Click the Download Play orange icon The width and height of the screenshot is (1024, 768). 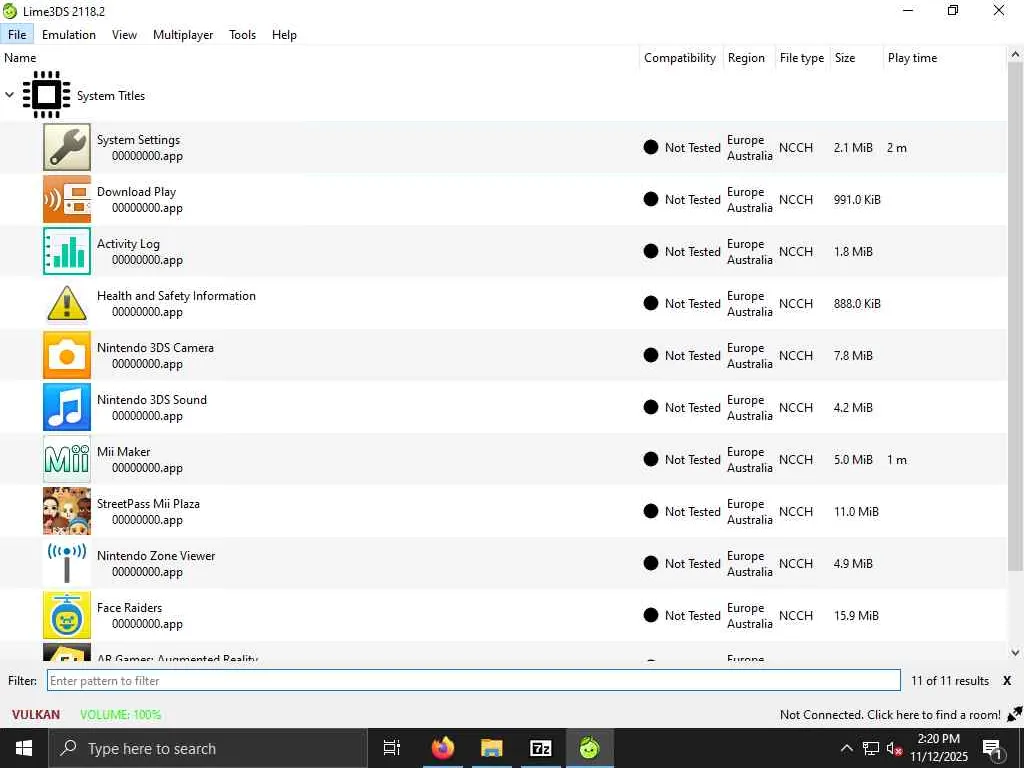67,199
